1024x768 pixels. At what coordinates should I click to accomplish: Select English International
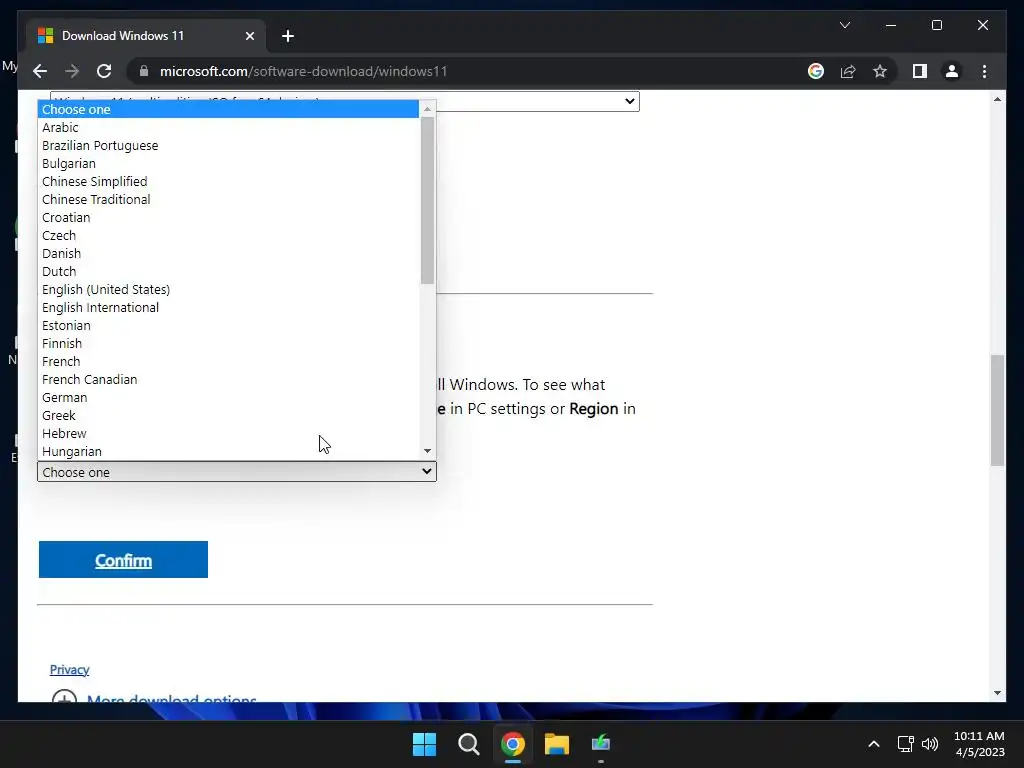228,307
